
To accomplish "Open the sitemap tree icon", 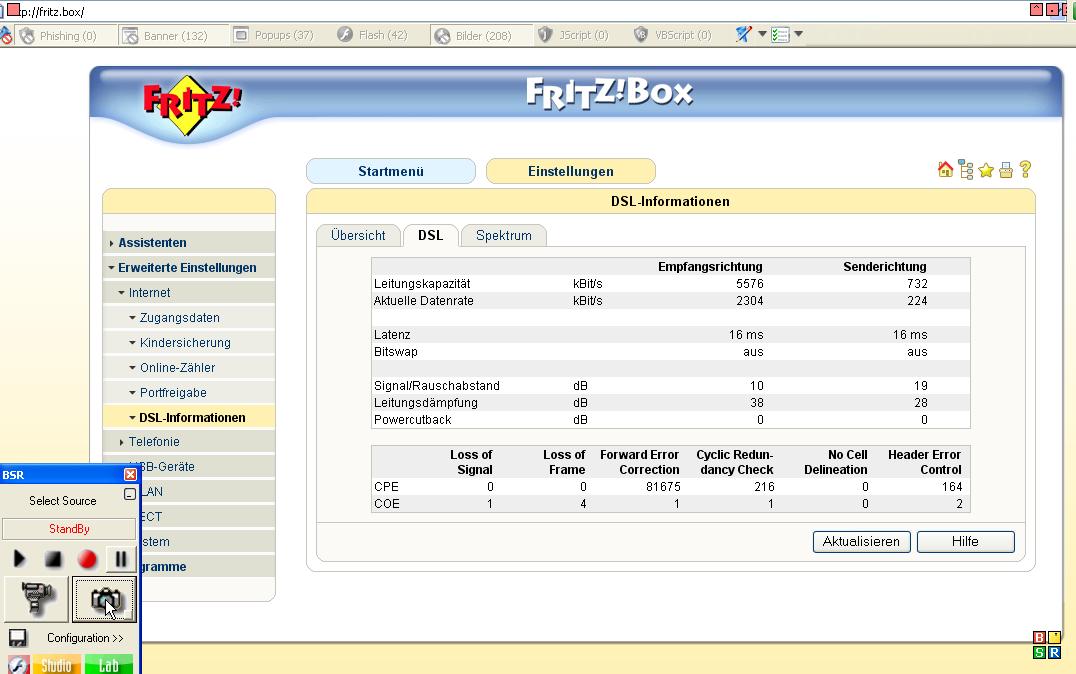I will tap(966, 170).
